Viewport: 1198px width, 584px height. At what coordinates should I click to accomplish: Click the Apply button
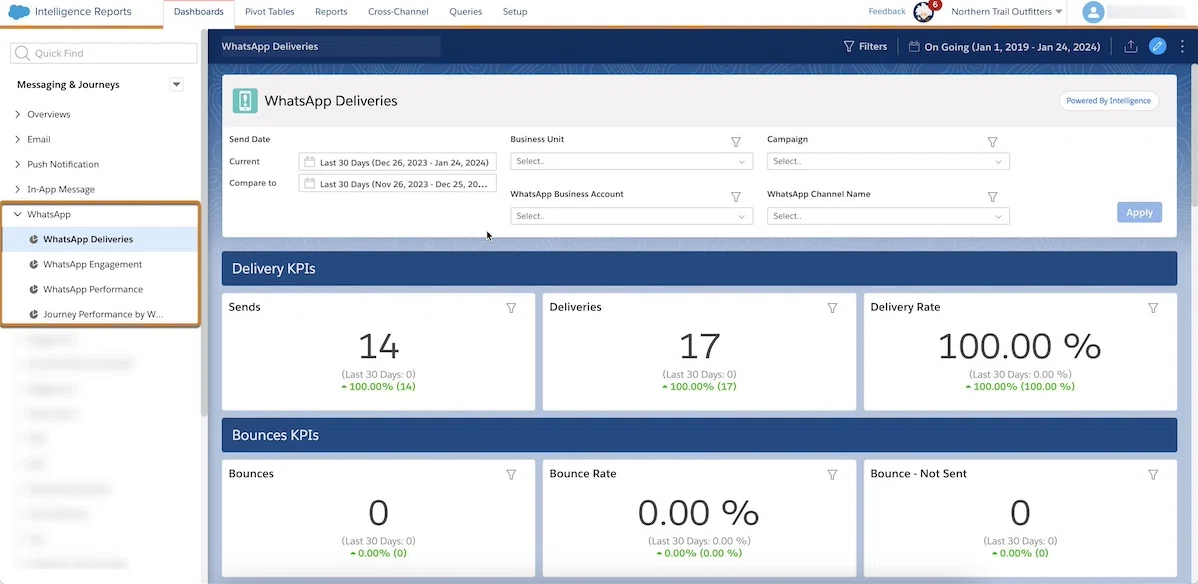point(1139,213)
